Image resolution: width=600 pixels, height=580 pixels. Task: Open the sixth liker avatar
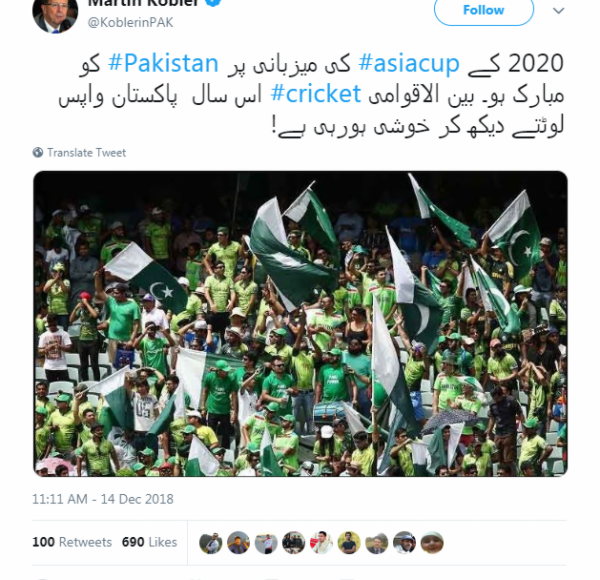pyautogui.click(x=349, y=543)
